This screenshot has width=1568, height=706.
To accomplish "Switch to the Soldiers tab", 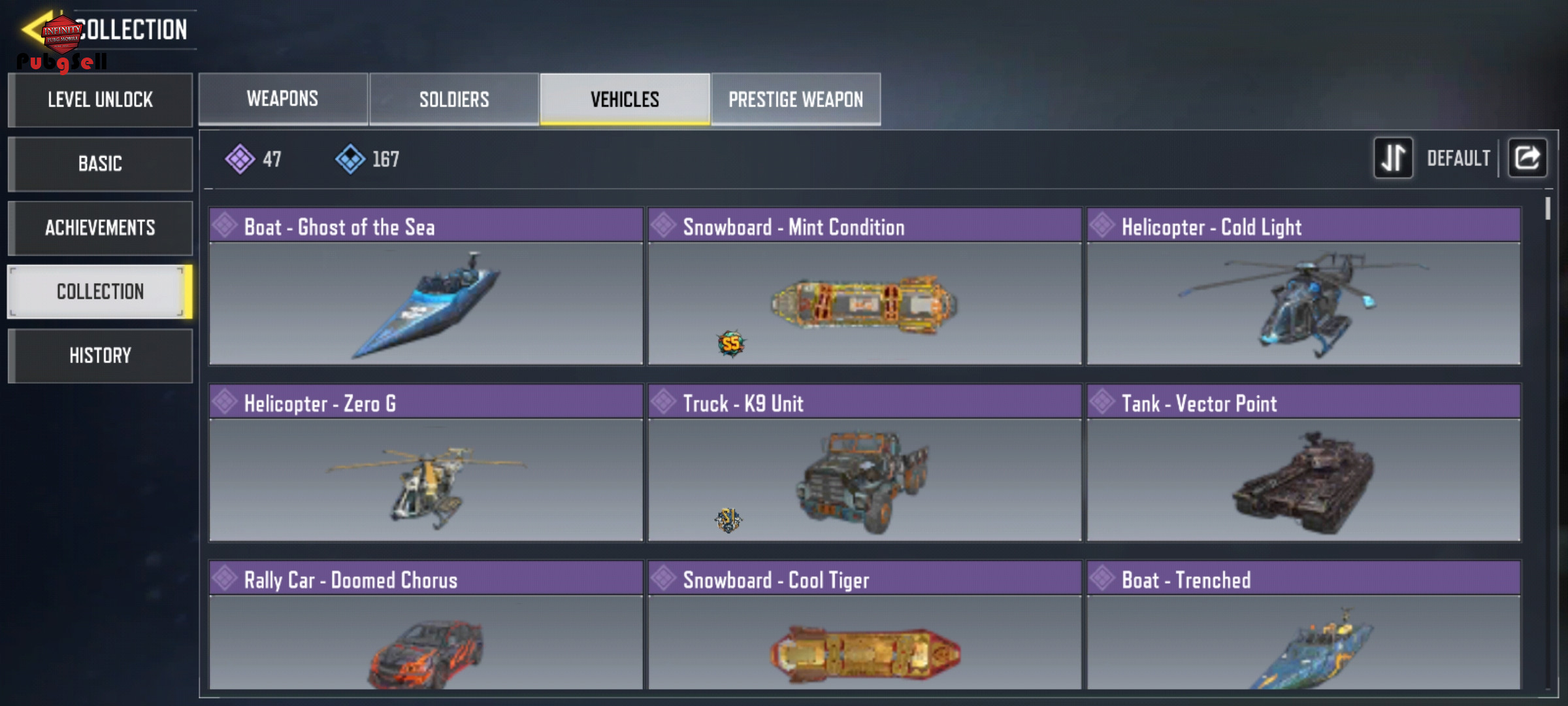I will (454, 99).
